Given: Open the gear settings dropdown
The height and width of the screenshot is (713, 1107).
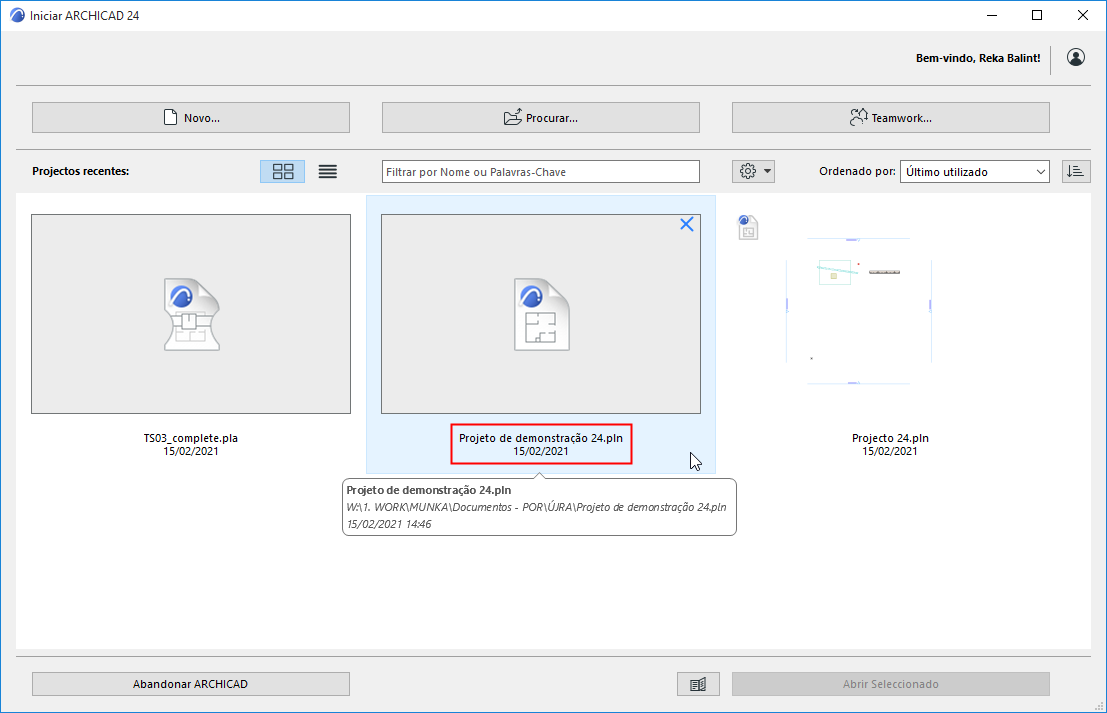Looking at the screenshot, I should 753,172.
